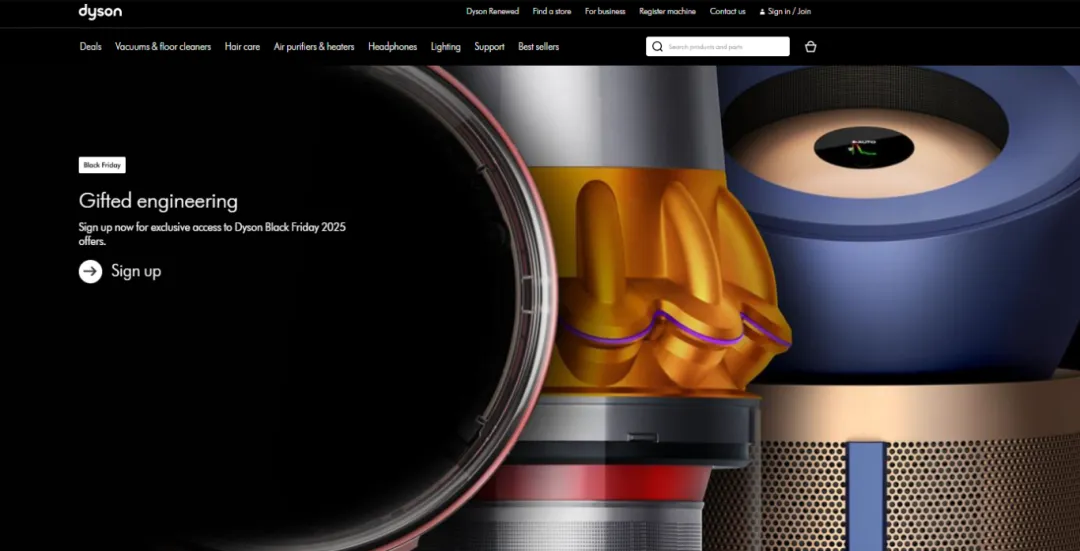This screenshot has width=1080, height=551.
Task: Click the user profile icon
Action: point(762,12)
